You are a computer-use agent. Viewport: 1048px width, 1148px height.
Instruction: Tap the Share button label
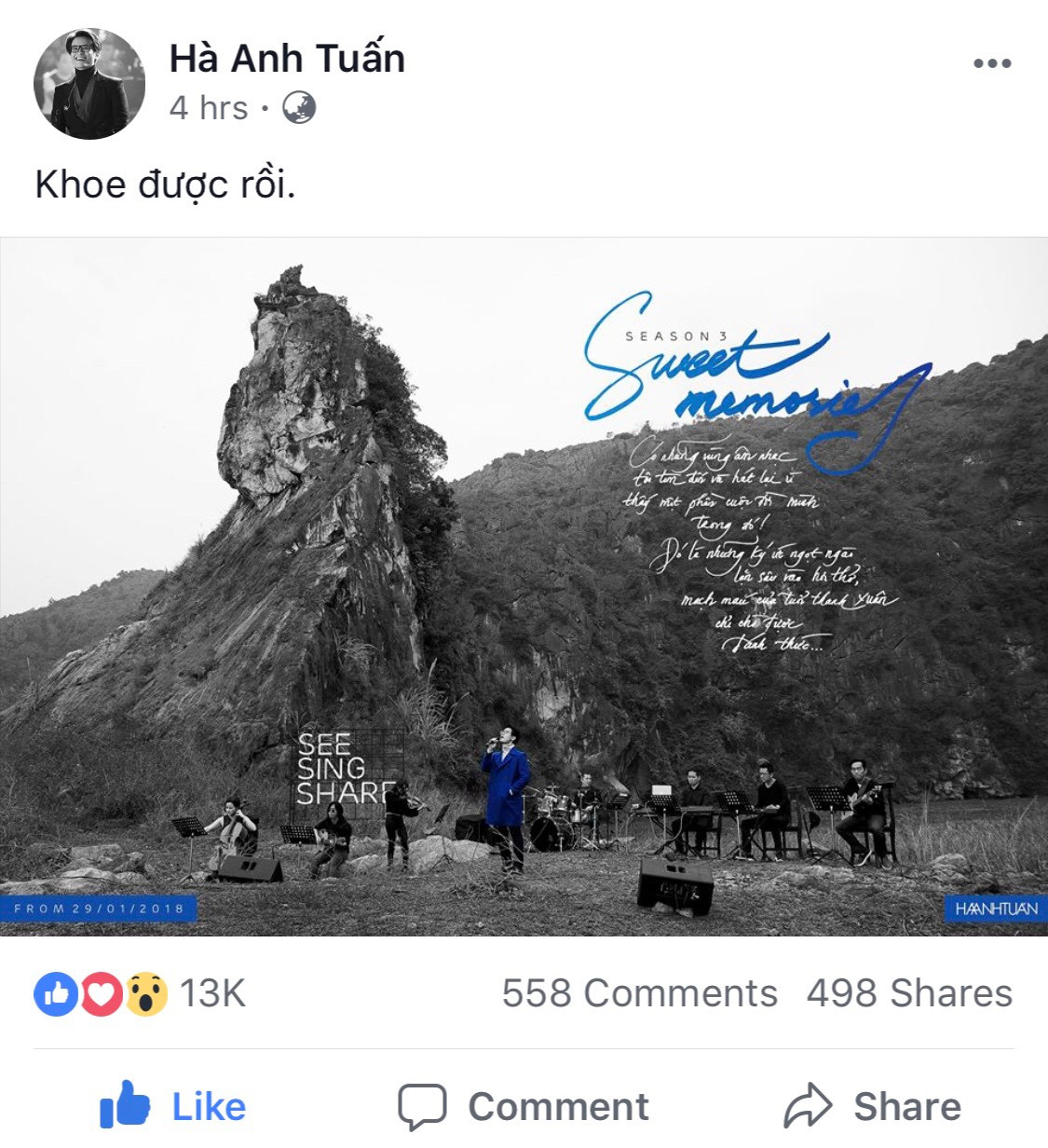point(907,1107)
